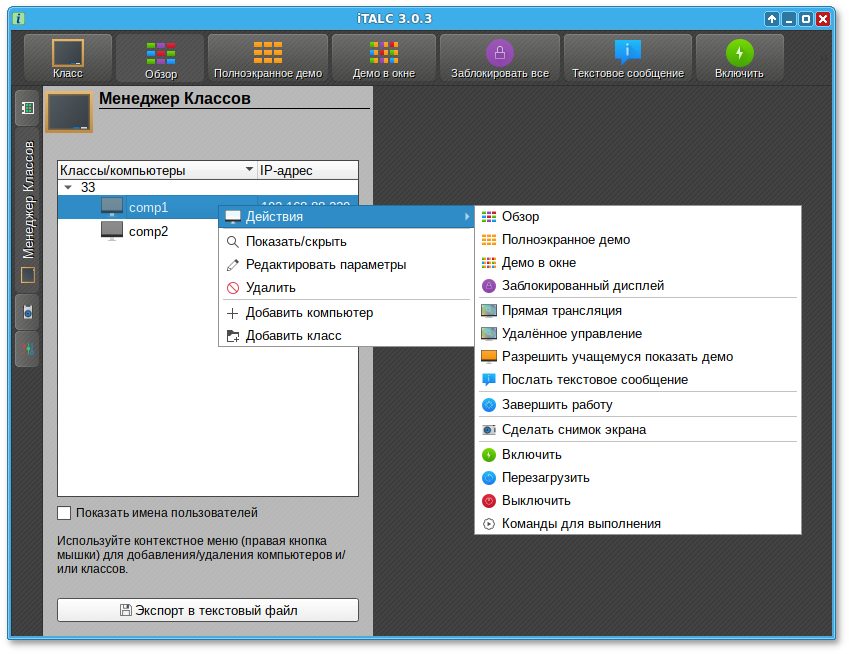
Task: Select Включить in the Действия submenu
Action: [x=638, y=455]
